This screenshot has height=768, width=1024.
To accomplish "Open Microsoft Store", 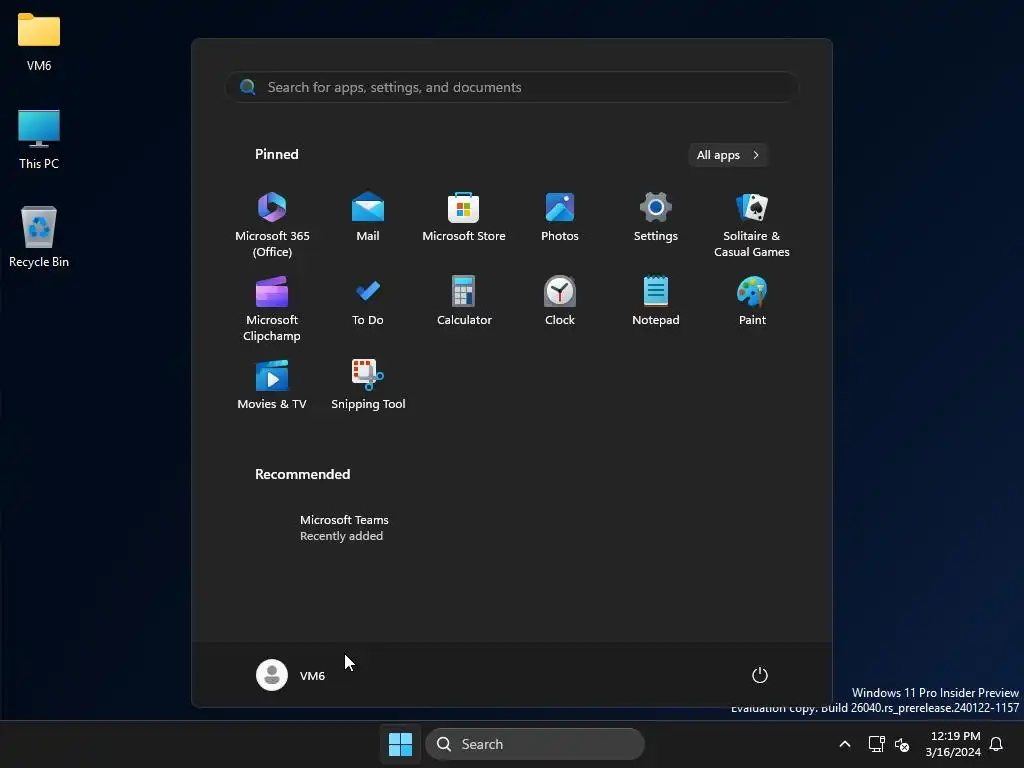I will (464, 216).
